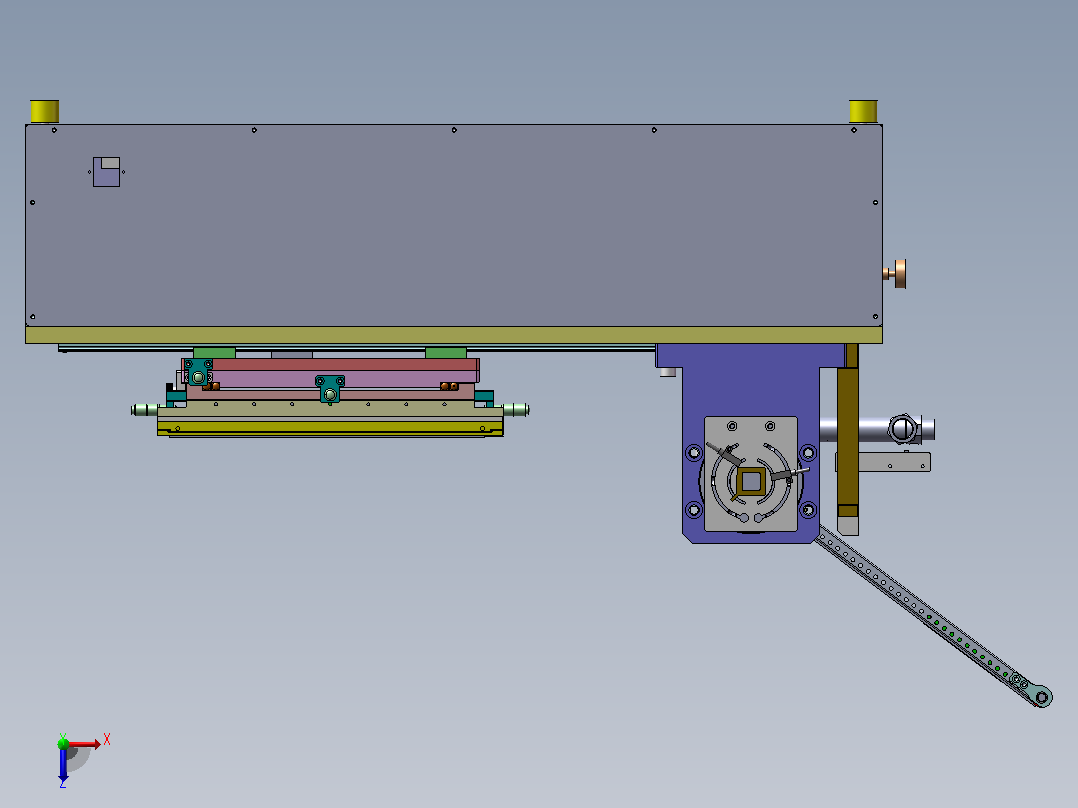Click the green Y axis dot of triad
This screenshot has height=808, width=1078.
pos(63,743)
